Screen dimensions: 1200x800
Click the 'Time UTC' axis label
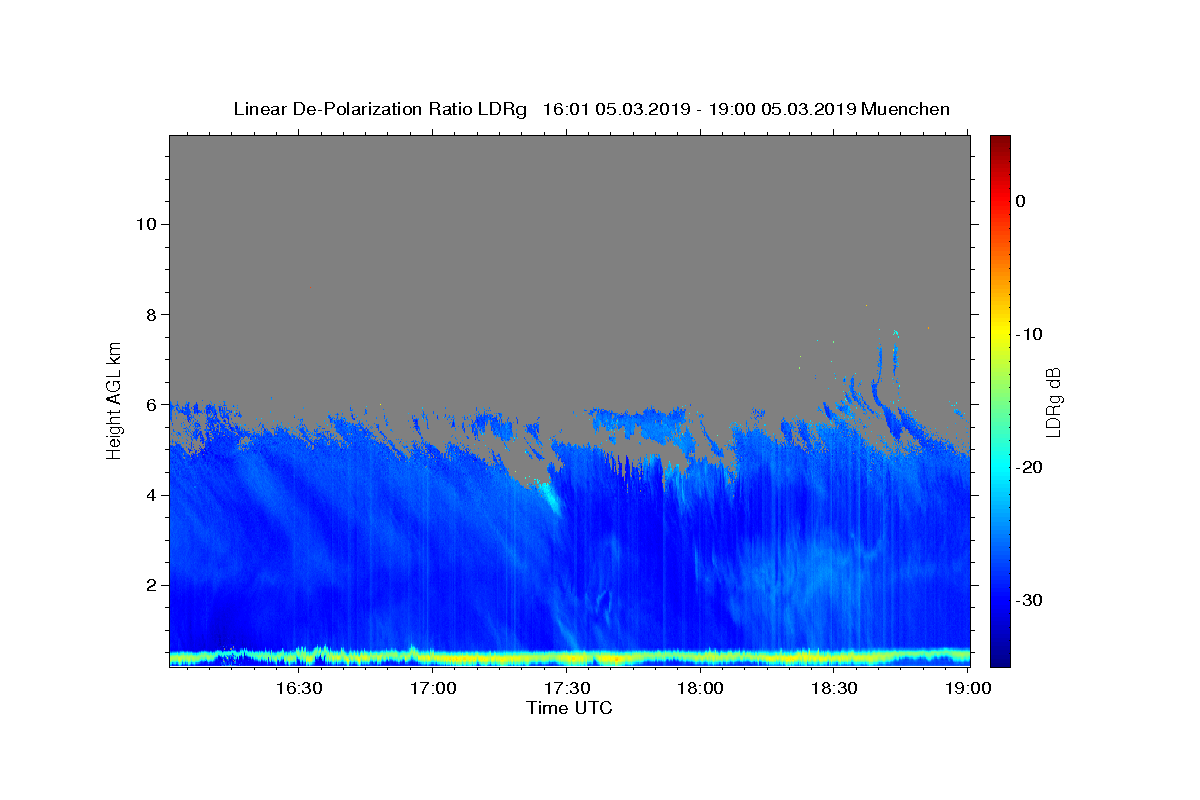[569, 708]
